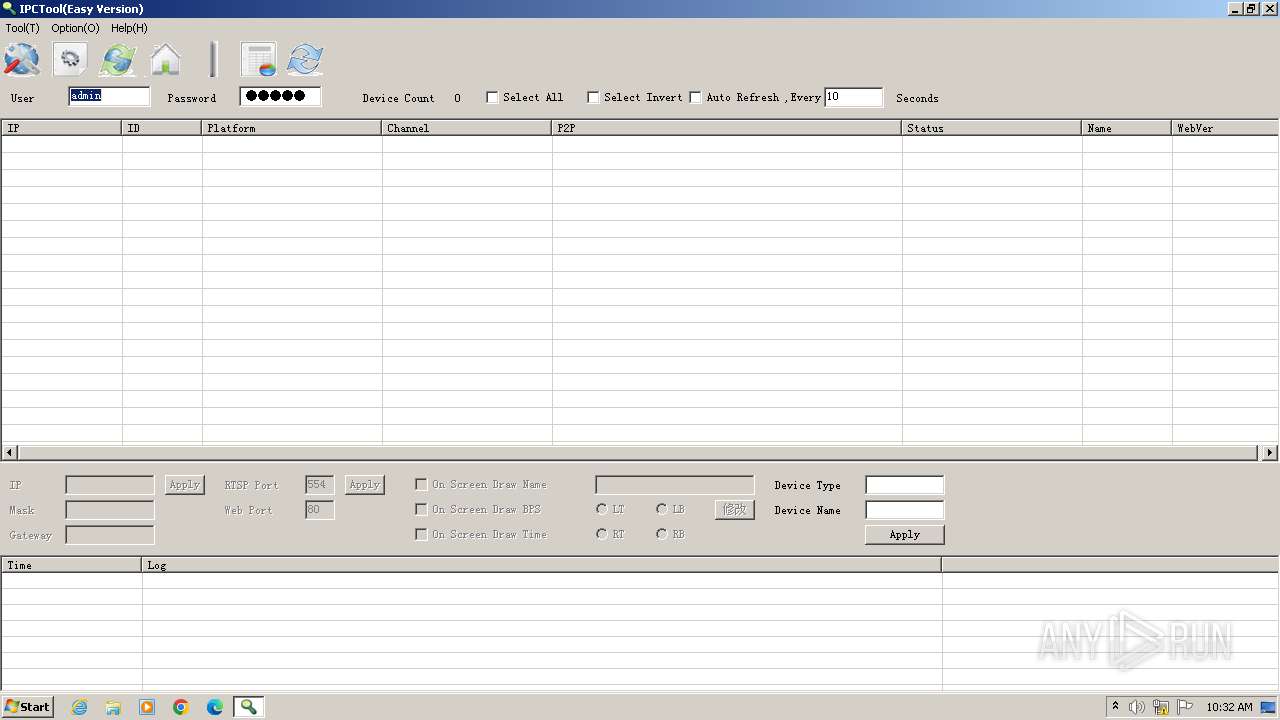The image size is (1280, 720).
Task: Open the spreadsheet with pie chart icon
Action: click(x=259, y=59)
